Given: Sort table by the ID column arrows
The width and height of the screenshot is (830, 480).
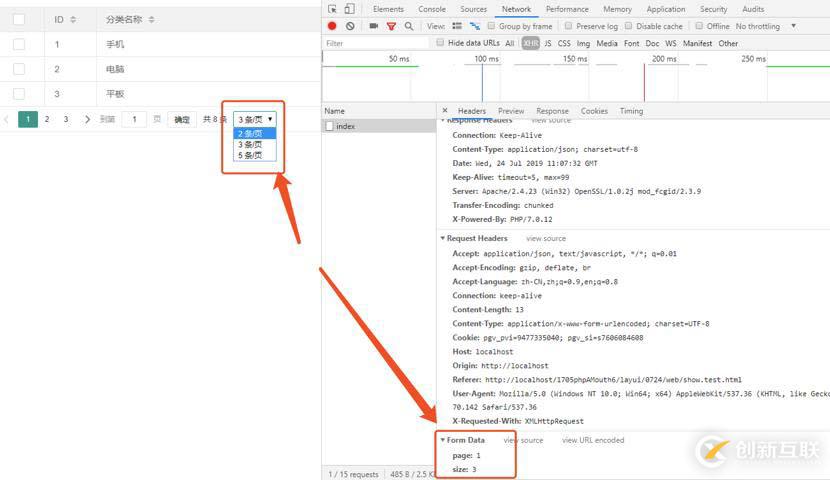Looking at the screenshot, I should [72, 20].
